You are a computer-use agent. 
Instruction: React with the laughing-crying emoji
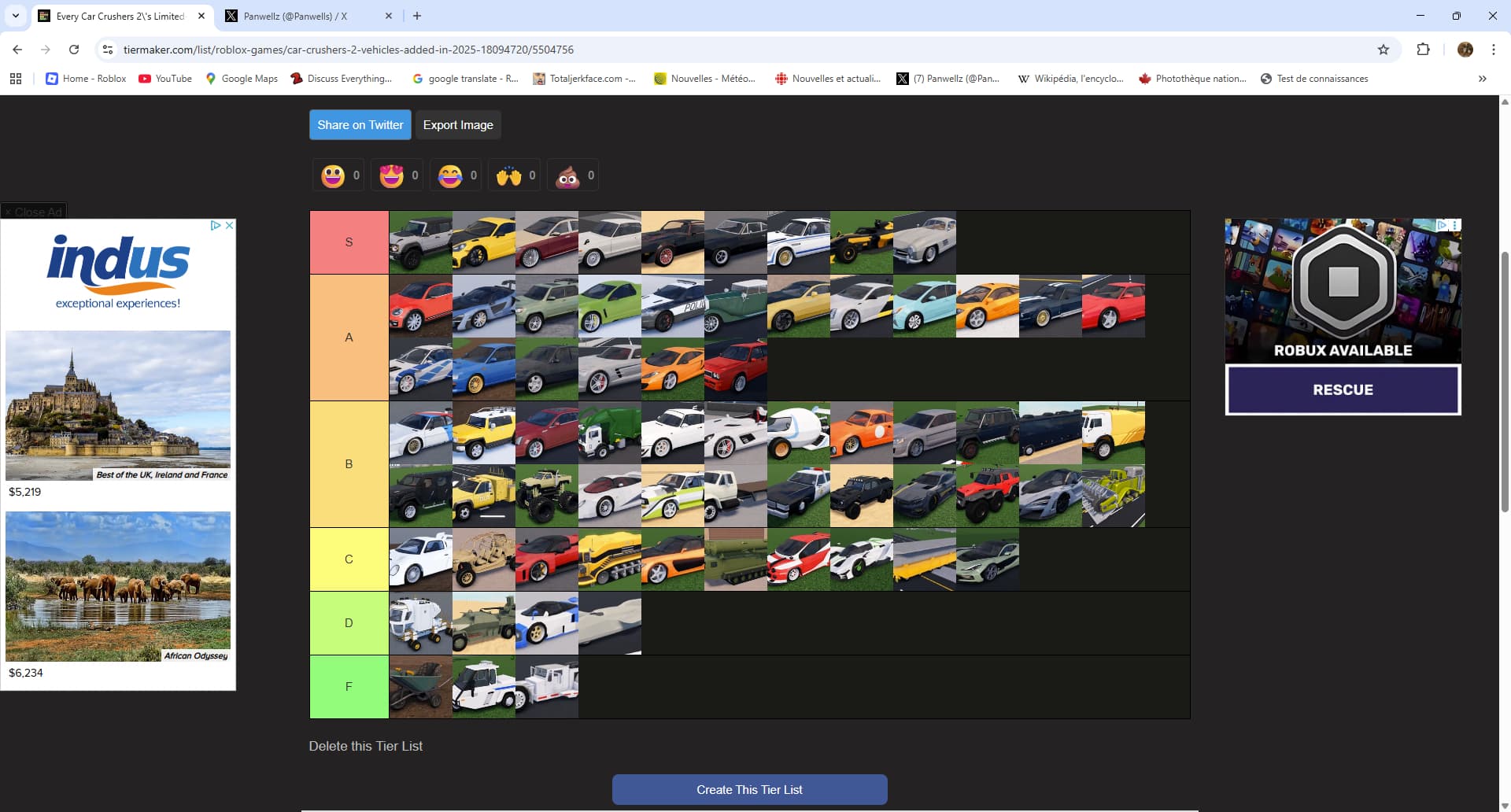pyautogui.click(x=450, y=175)
